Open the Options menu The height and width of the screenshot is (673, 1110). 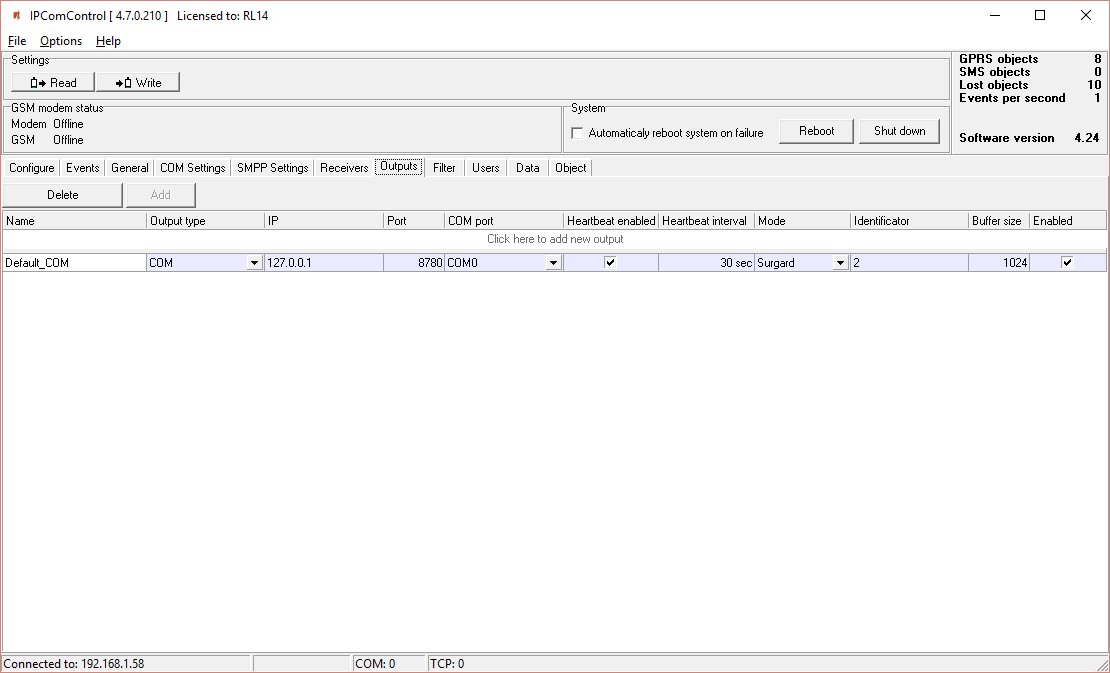[x=61, y=41]
